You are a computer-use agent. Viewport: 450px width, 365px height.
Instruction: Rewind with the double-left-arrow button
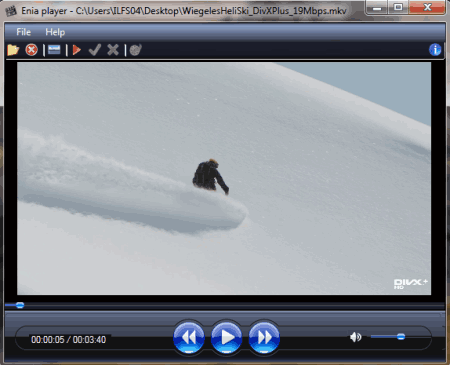pyautogui.click(x=189, y=337)
